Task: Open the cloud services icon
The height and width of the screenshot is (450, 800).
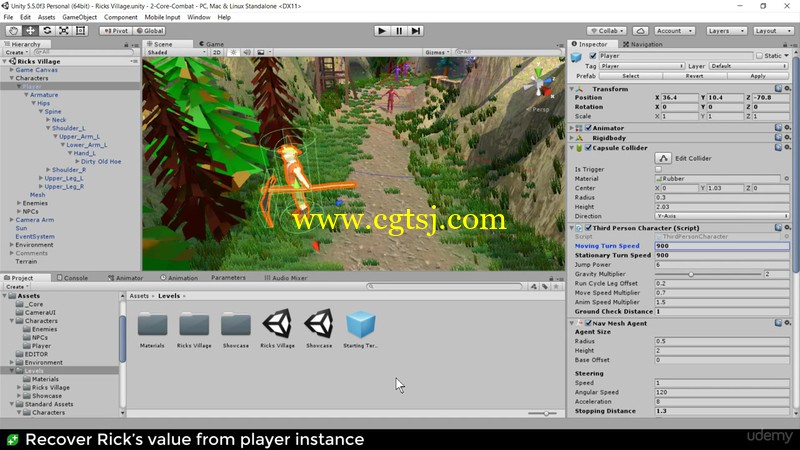Action: 640,31
